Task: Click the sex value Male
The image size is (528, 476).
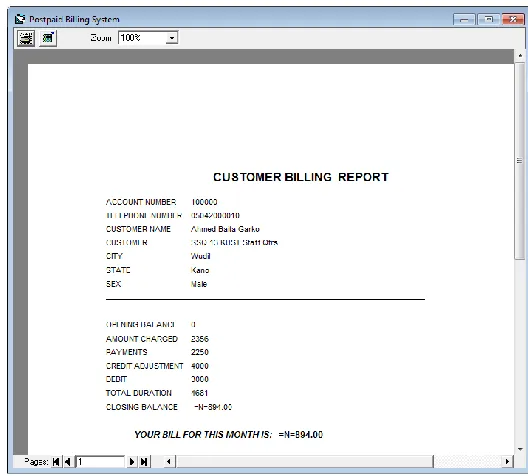Action: click(199, 284)
